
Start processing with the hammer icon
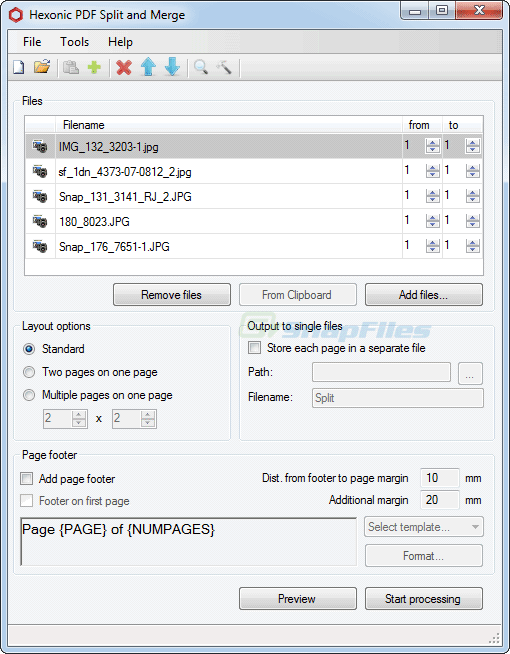(x=224, y=67)
